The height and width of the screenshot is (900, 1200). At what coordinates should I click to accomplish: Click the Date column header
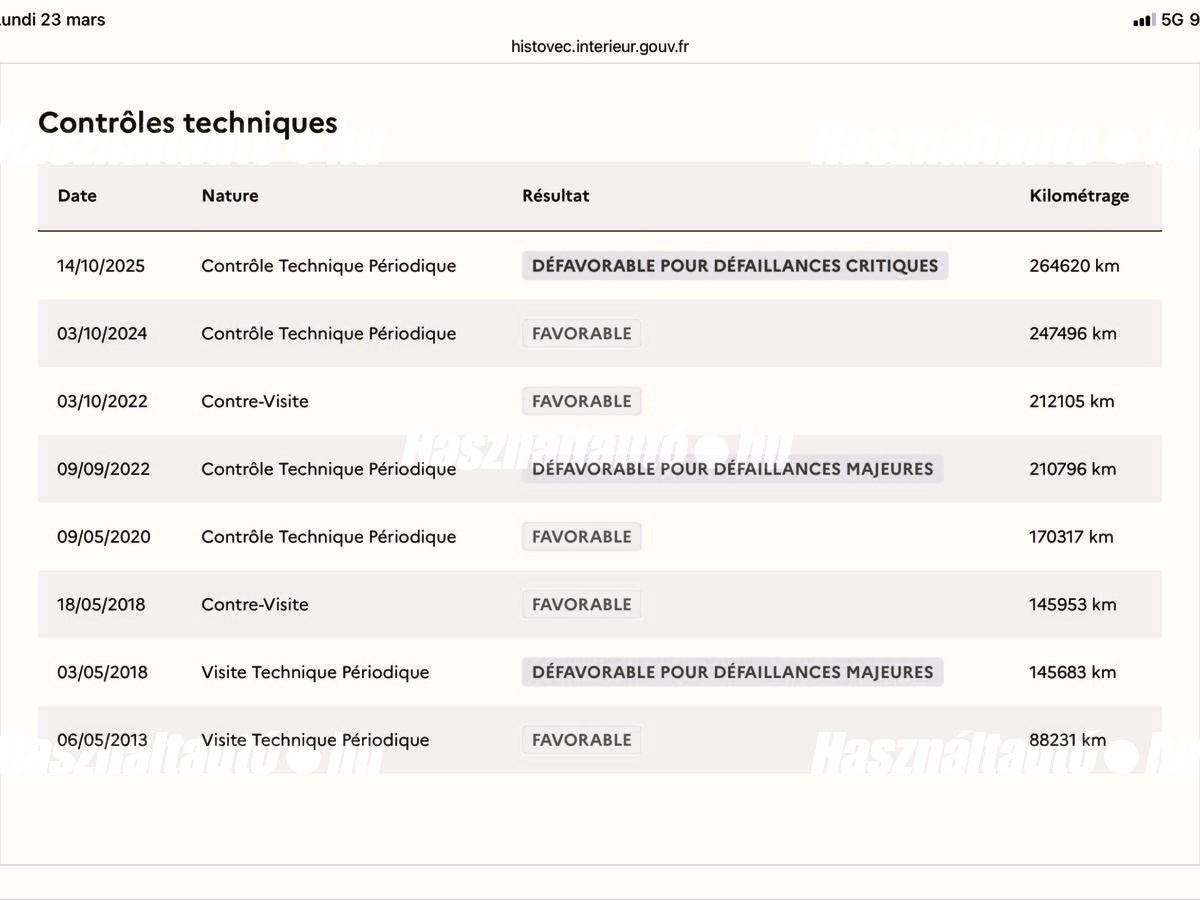click(77, 196)
